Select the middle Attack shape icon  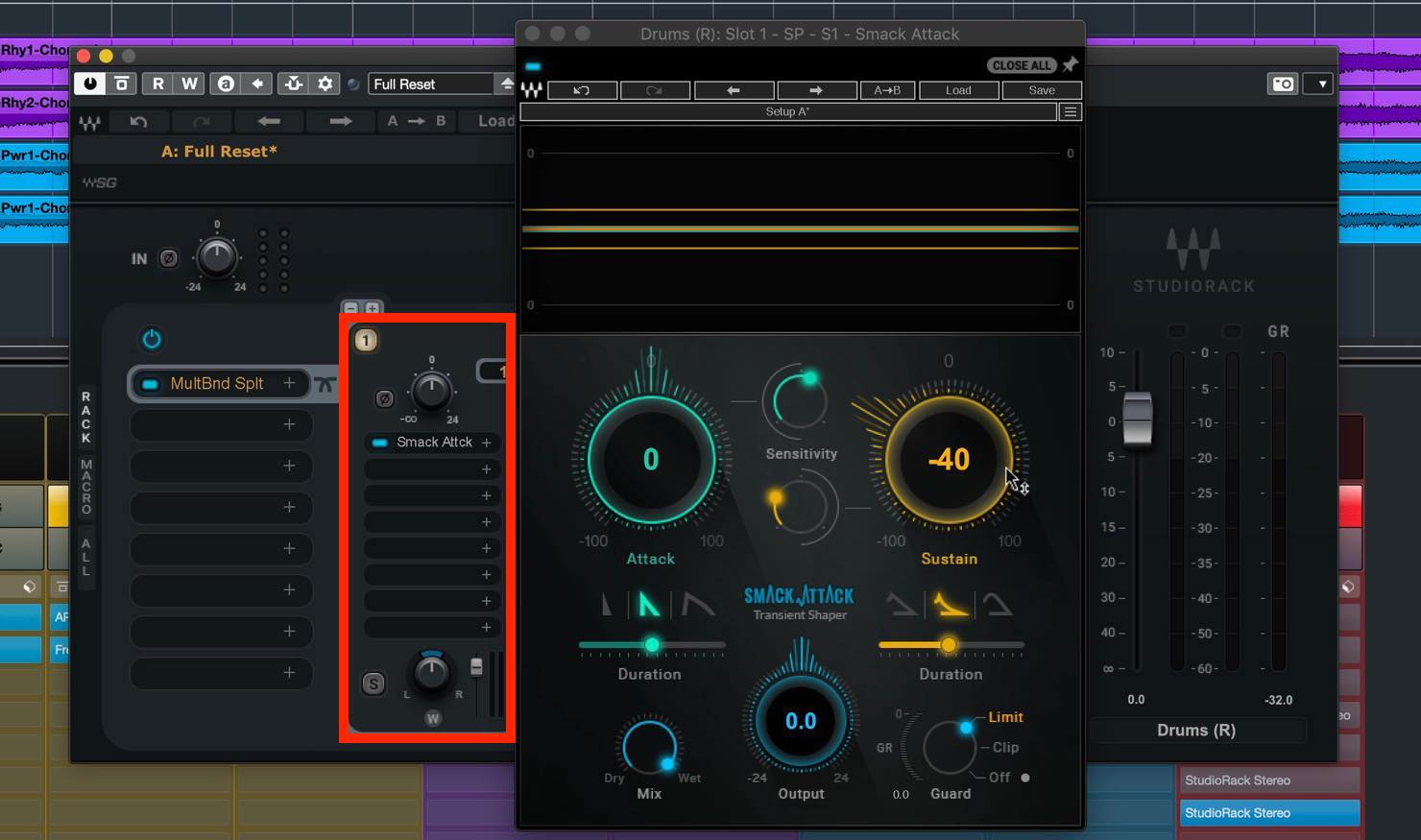click(x=649, y=604)
